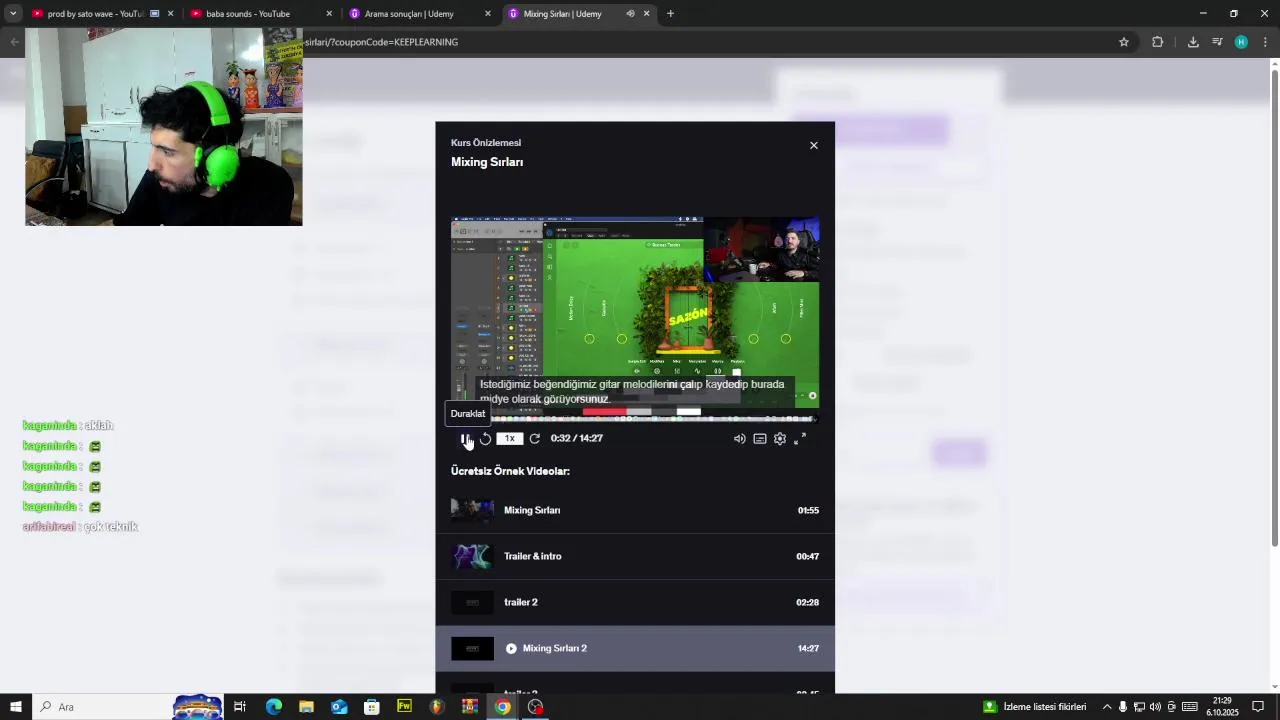Open a new browser tab
This screenshot has height=720, width=1280.
(670, 14)
